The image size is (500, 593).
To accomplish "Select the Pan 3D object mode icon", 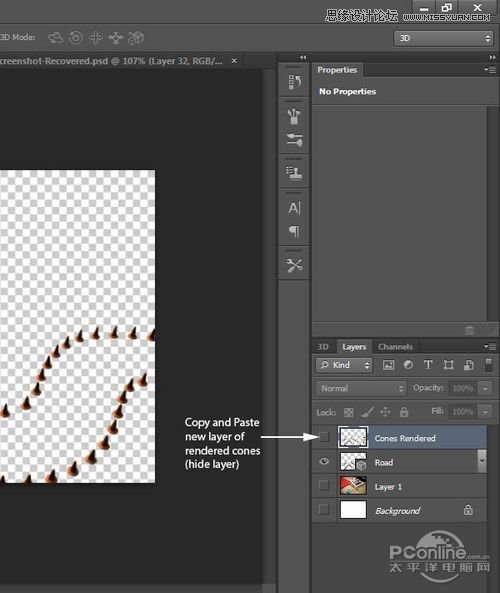I will [x=96, y=37].
